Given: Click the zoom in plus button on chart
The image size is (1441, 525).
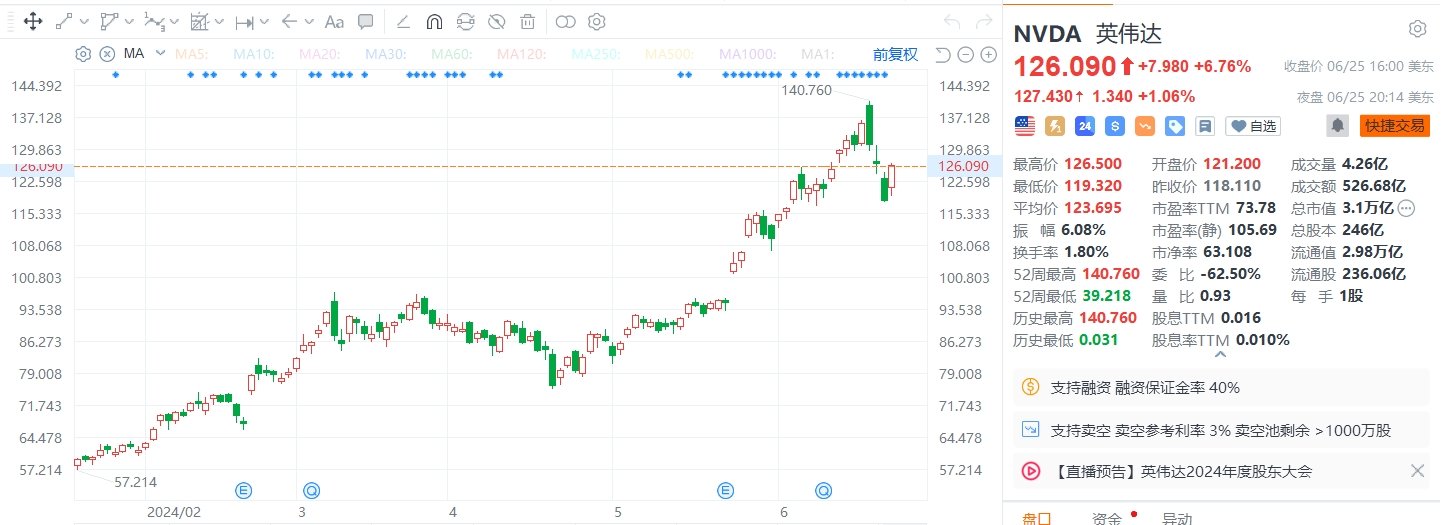Looking at the screenshot, I should tap(985, 54).
